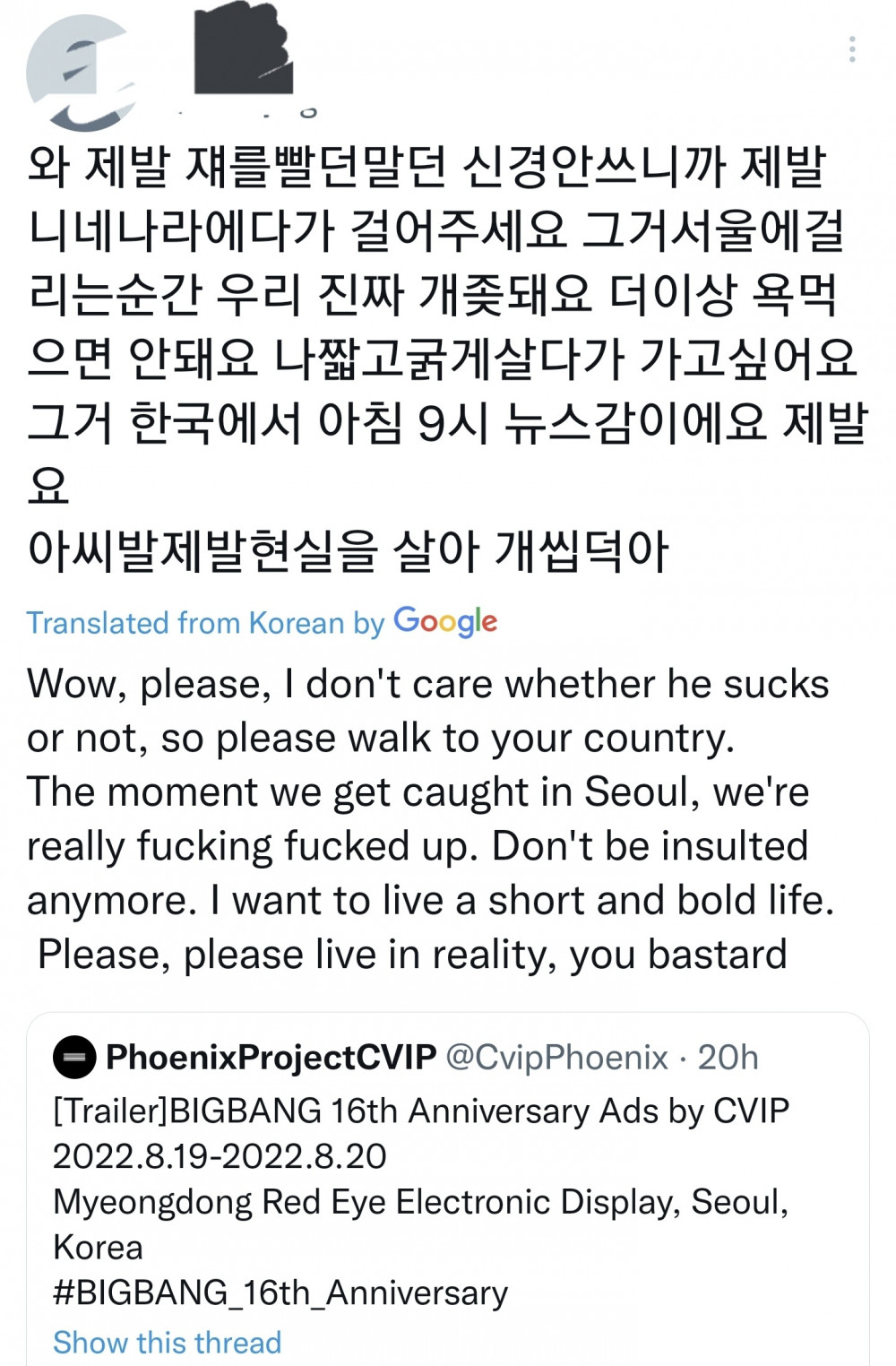Click Show this thread
The height and width of the screenshot is (1366, 896).
click(x=168, y=1342)
